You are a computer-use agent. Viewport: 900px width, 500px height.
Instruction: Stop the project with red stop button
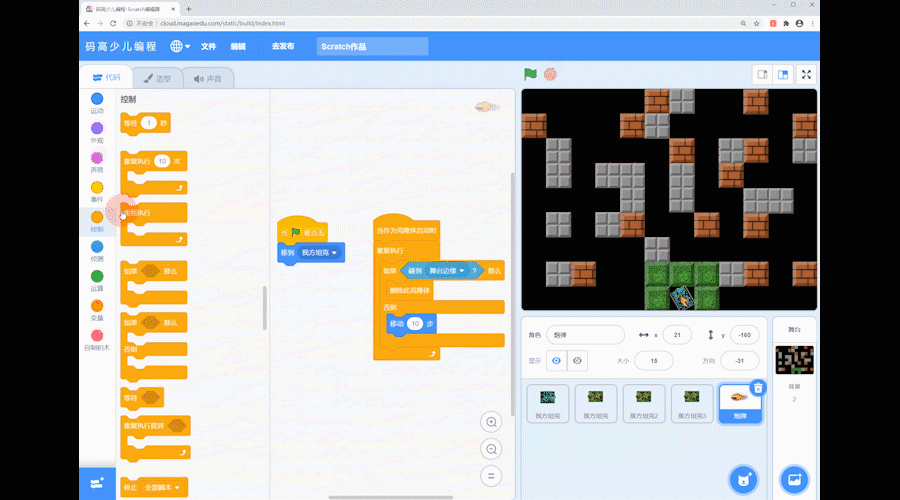[550, 74]
